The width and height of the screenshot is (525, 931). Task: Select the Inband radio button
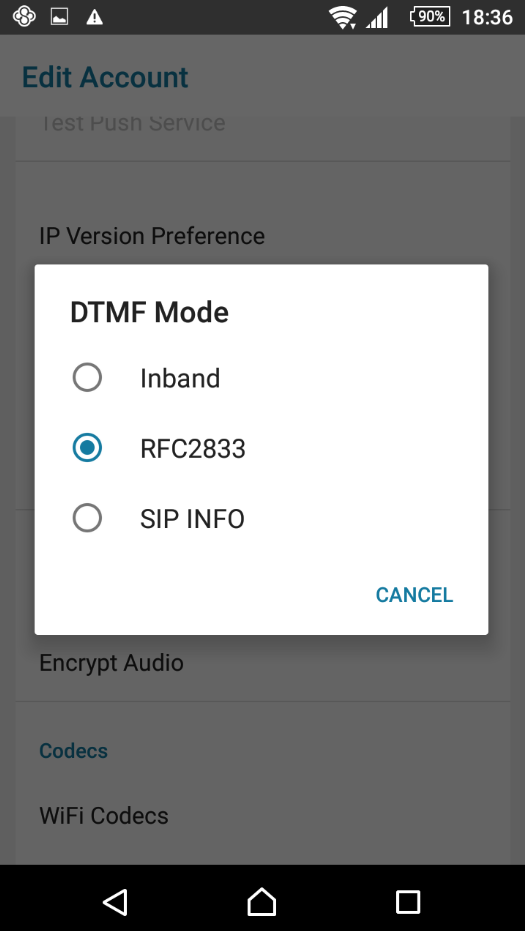click(x=87, y=378)
